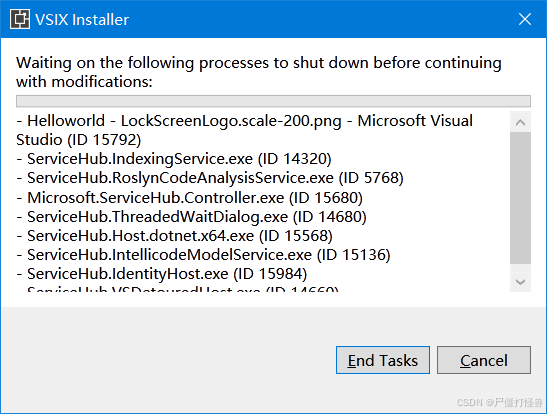The height and width of the screenshot is (414, 547).
Task: Click the process list scroll up arrow
Action: 520,122
